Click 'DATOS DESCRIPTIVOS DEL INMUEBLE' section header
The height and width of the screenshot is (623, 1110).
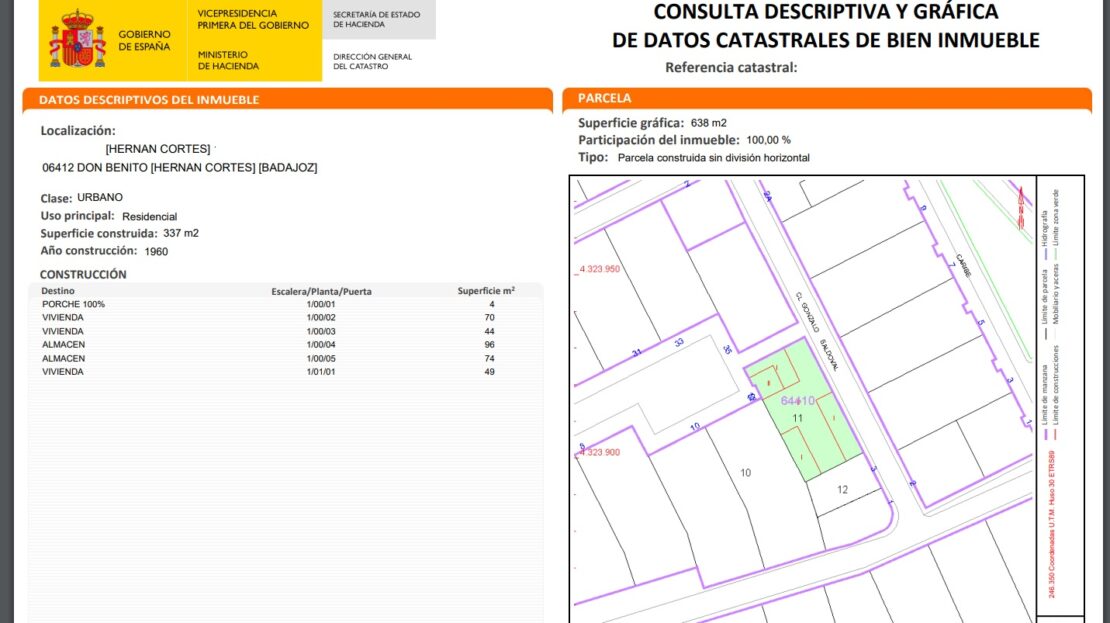point(149,100)
